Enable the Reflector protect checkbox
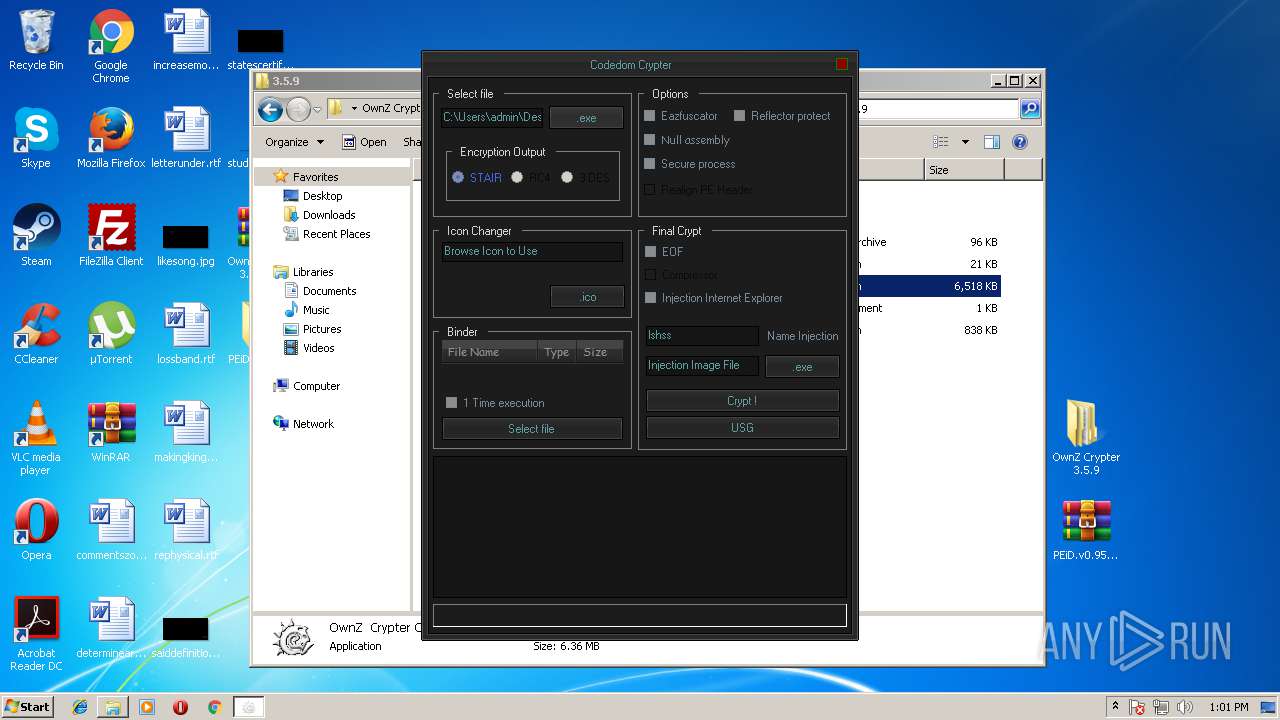1280x720 pixels. point(740,116)
